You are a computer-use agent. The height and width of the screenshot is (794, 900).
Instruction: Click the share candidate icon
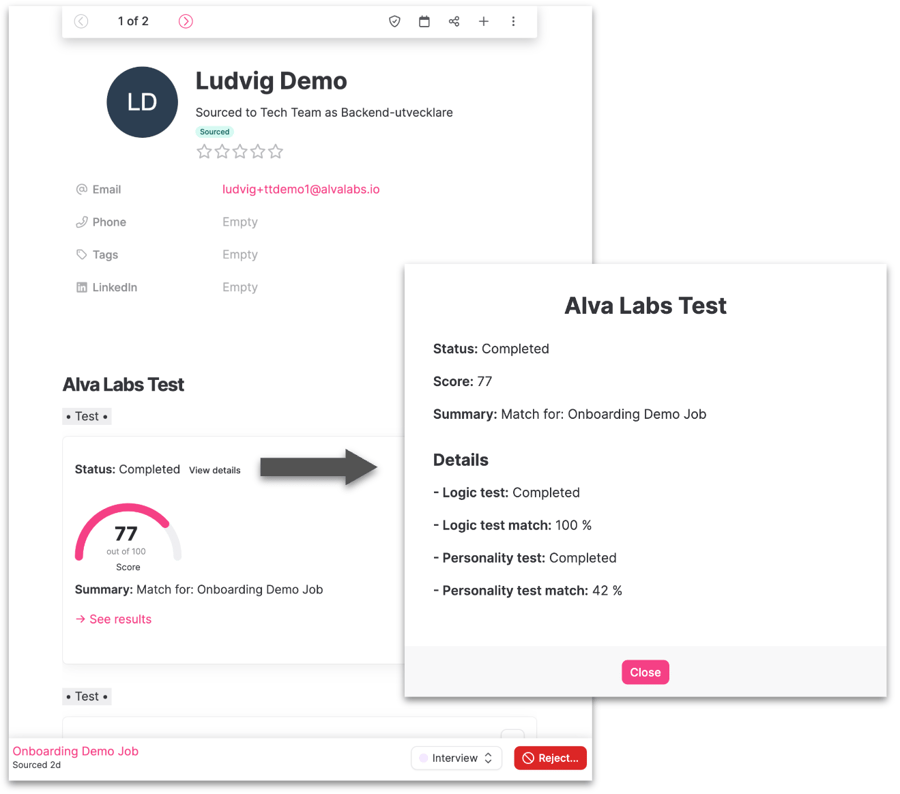point(454,21)
